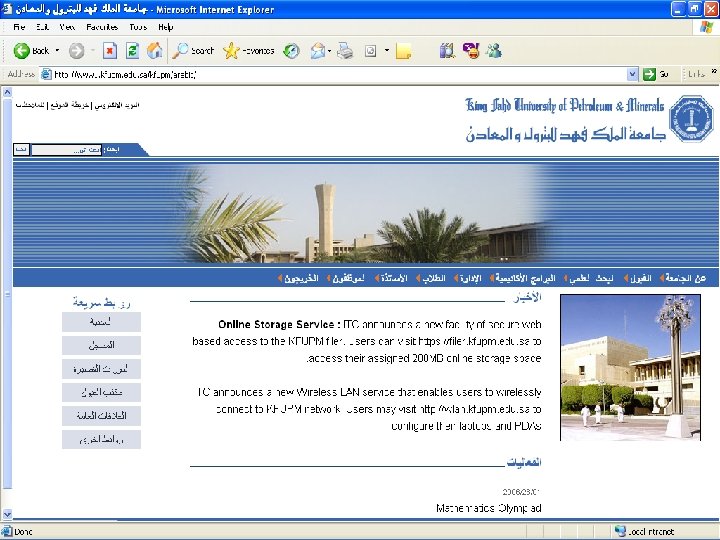Viewport: 720px width, 540px height.
Task: Open the Search pane with magnifier icon
Action: [x=193, y=51]
